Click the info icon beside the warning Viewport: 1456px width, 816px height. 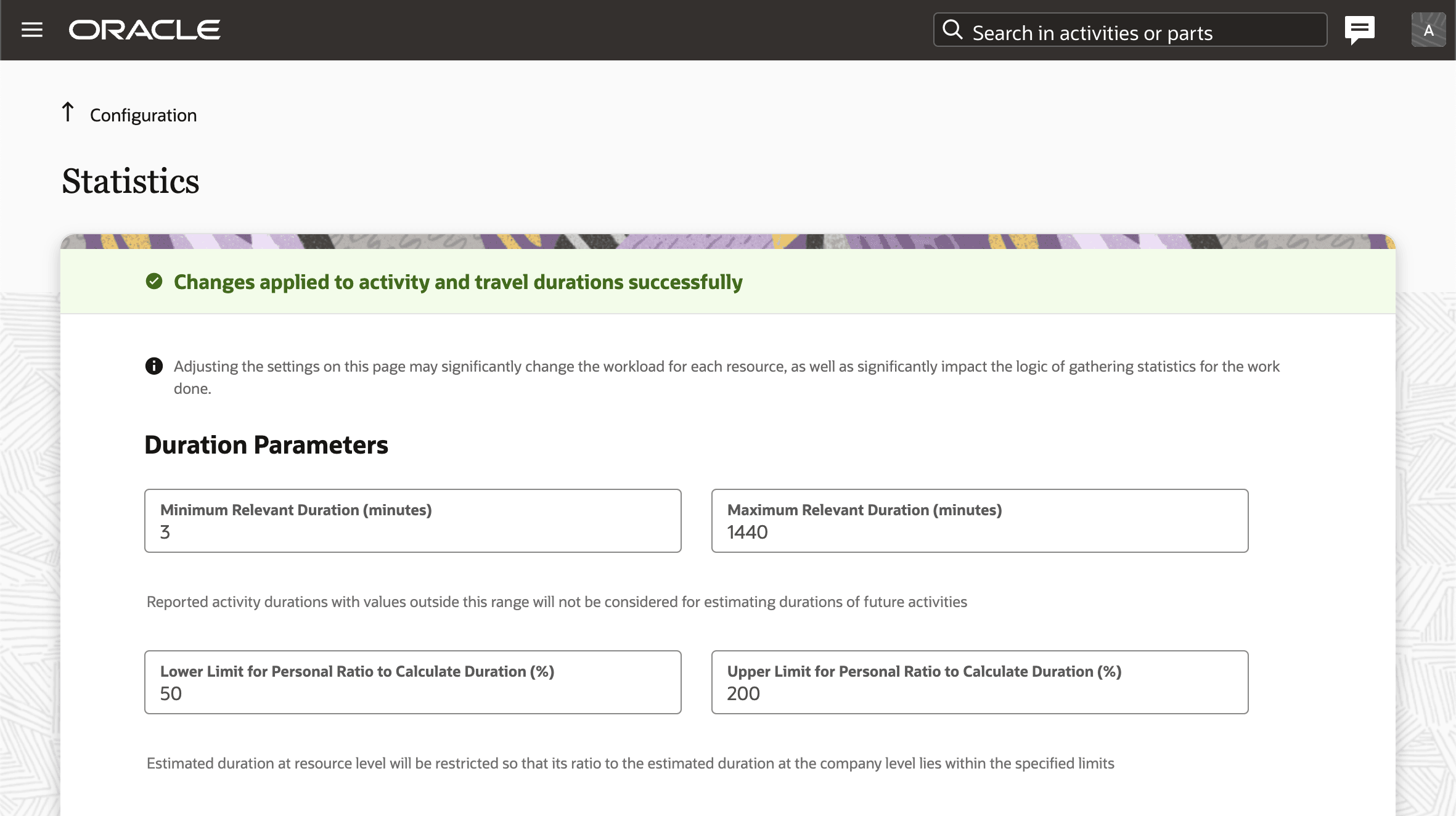[154, 366]
